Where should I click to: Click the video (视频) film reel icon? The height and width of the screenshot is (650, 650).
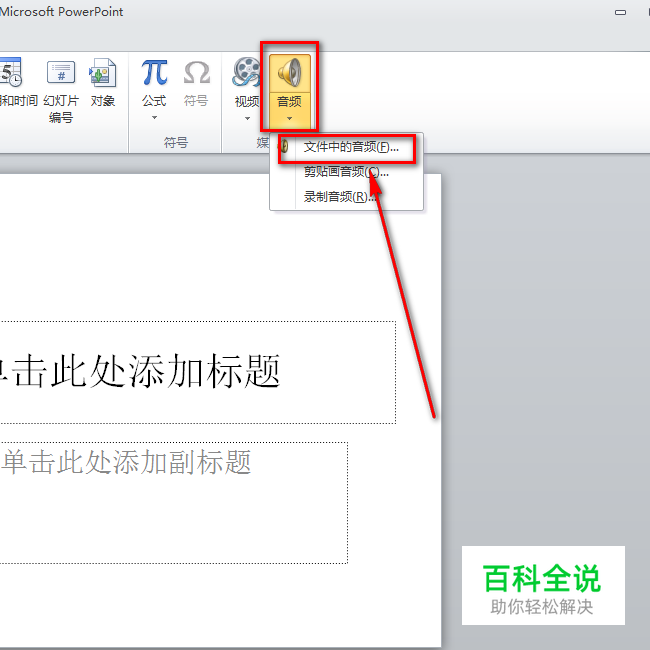(246, 73)
